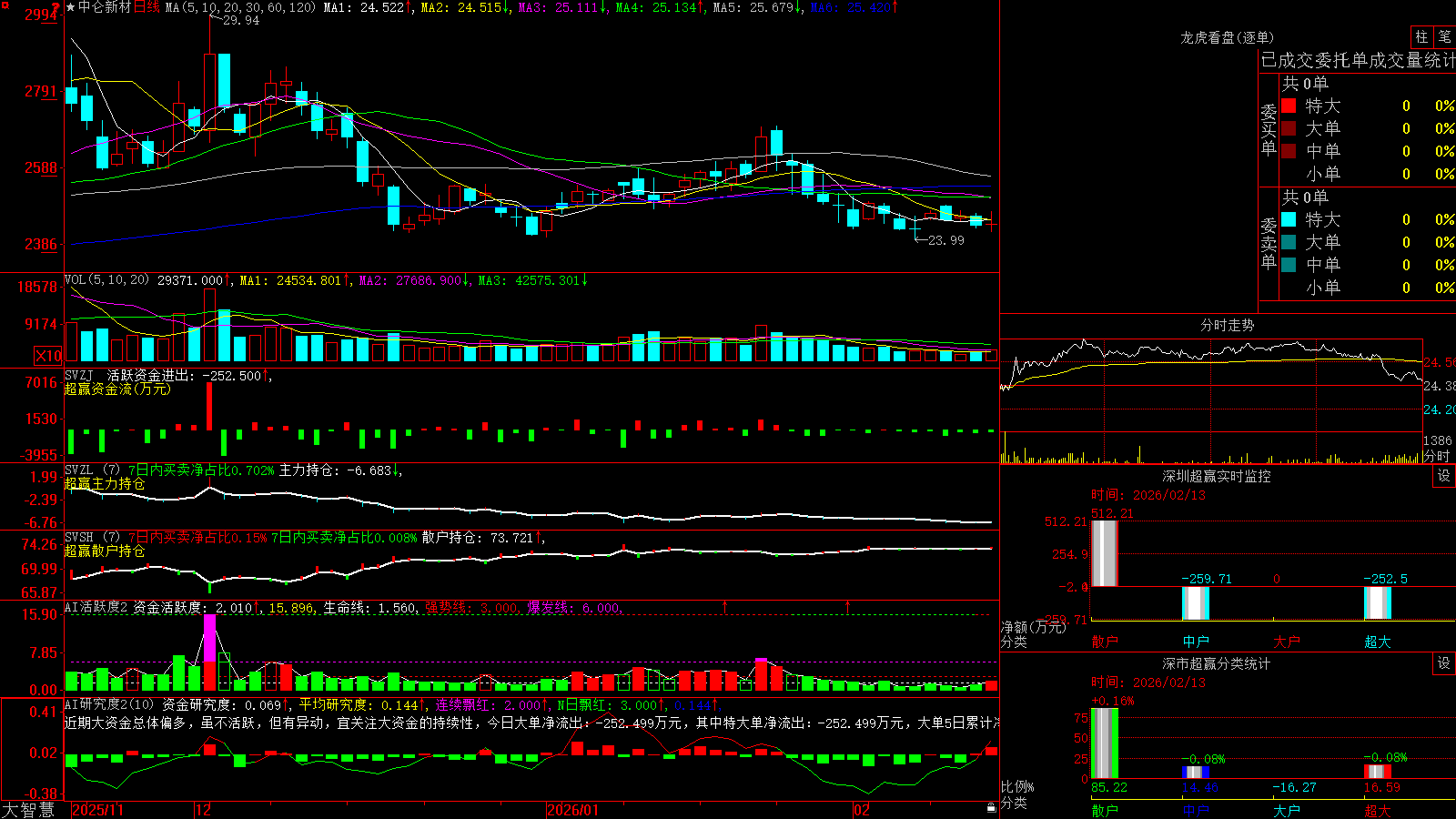This screenshot has width=1456, height=819.
Task: Click the 超大 bar showing -252.5
Action: [x=1377, y=603]
